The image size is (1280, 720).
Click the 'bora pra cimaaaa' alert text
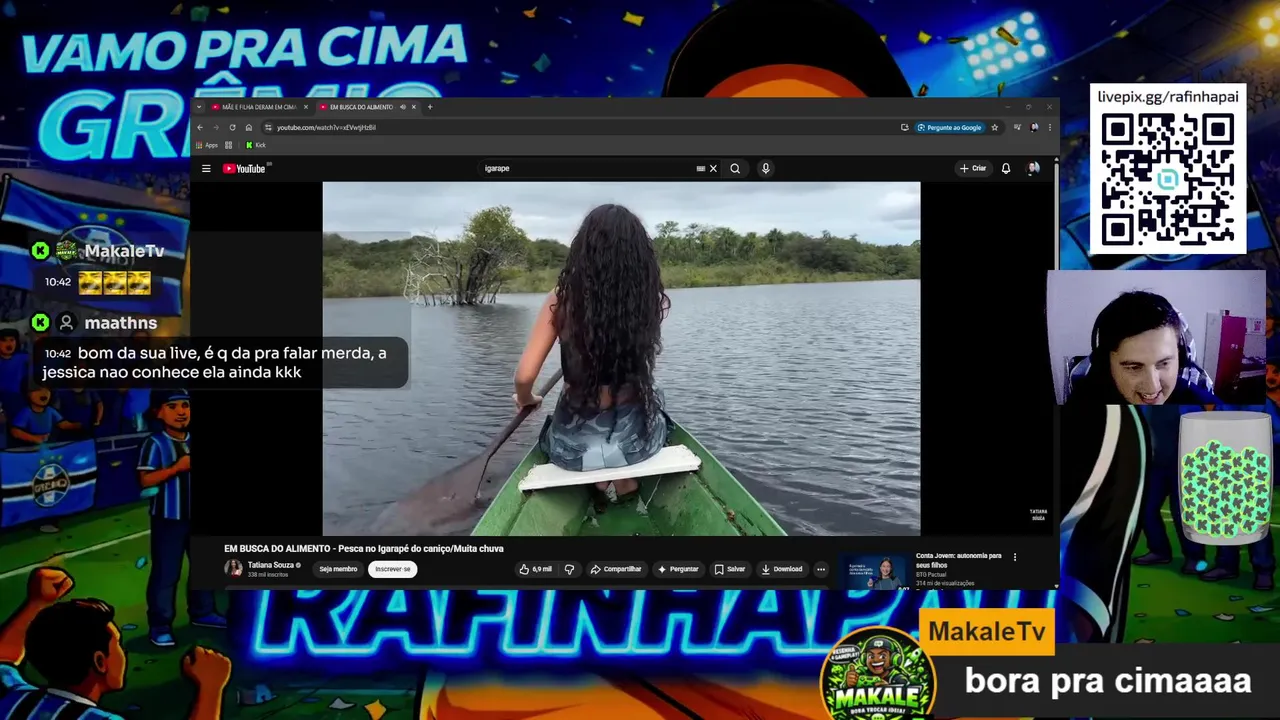(x=1108, y=681)
